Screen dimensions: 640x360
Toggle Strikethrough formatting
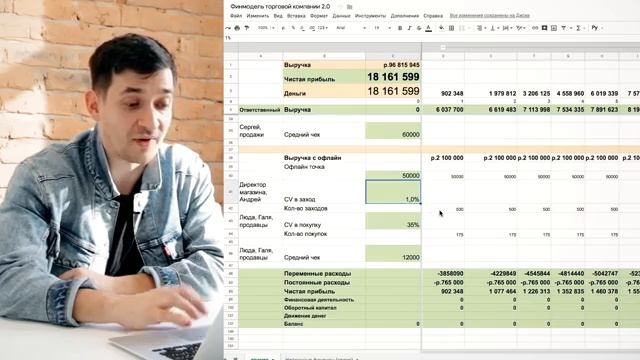[419, 28]
